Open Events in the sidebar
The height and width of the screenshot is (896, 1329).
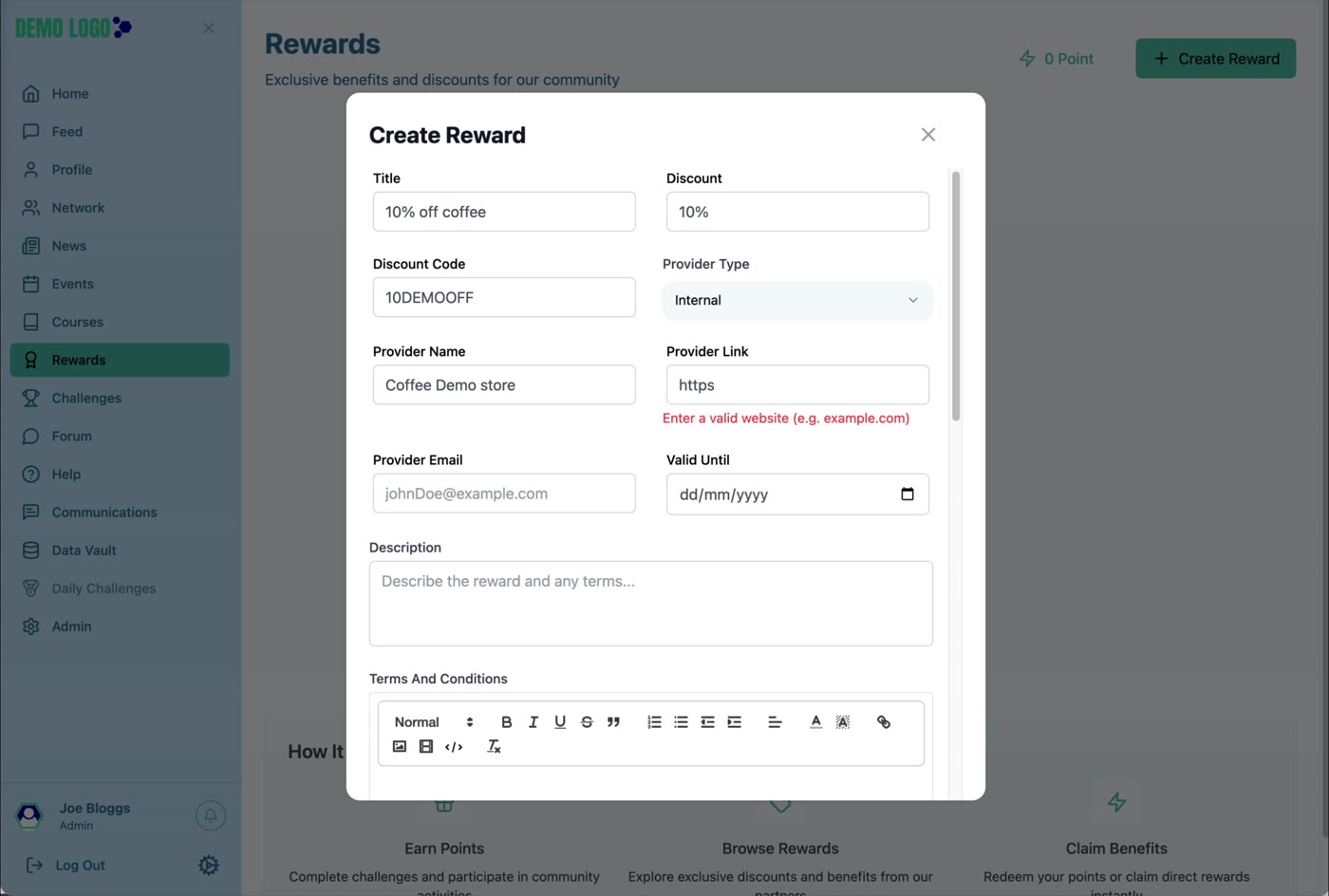pyautogui.click(x=120, y=284)
